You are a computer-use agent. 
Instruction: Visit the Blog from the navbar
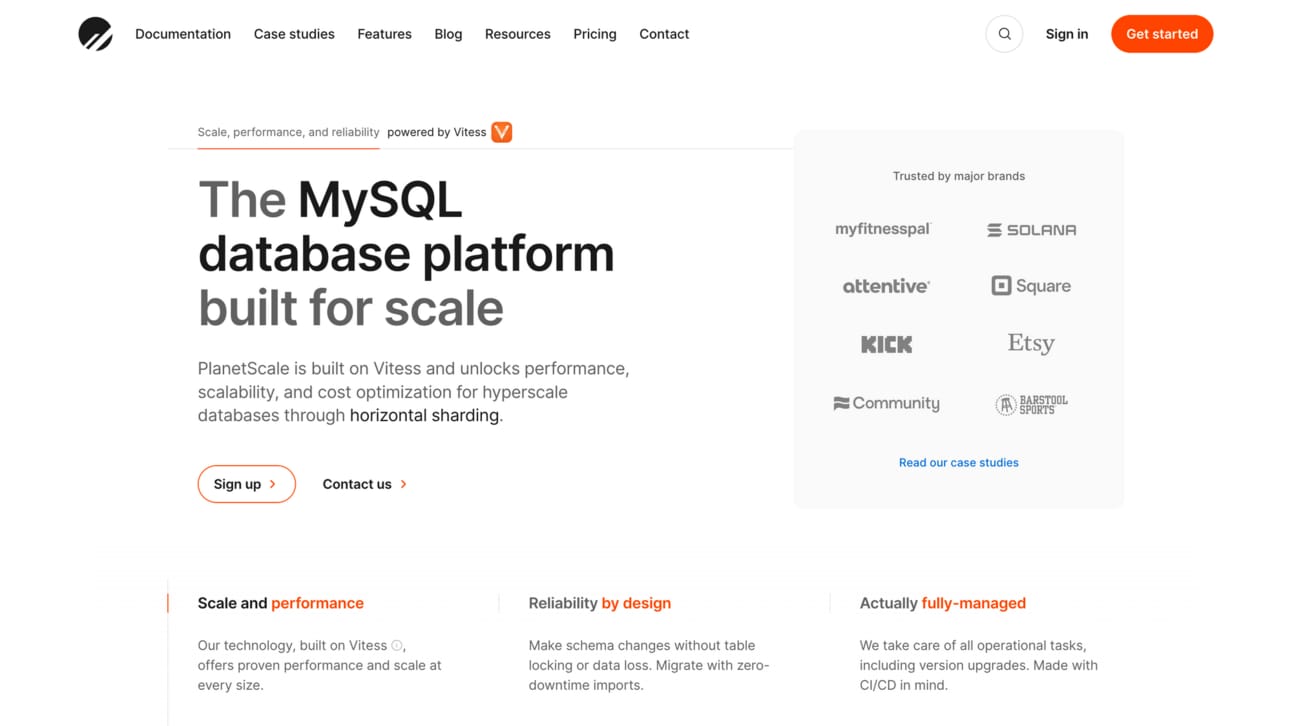448,34
